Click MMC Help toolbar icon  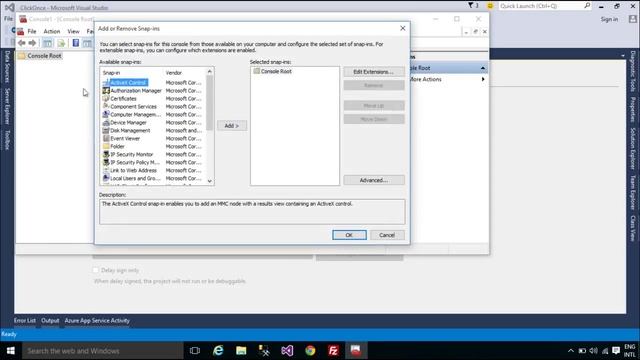click(76, 43)
